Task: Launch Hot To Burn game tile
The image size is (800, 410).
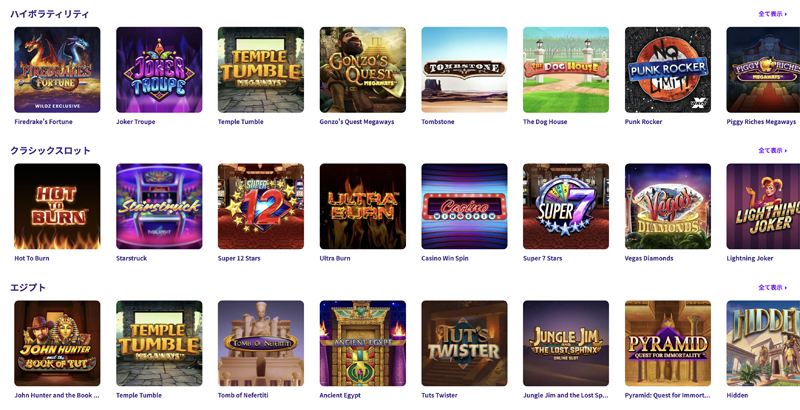Action: [x=57, y=207]
